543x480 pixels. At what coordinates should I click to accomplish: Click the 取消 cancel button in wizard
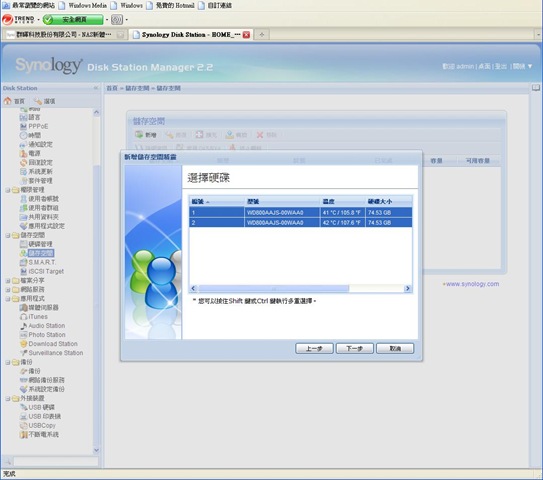pos(395,348)
